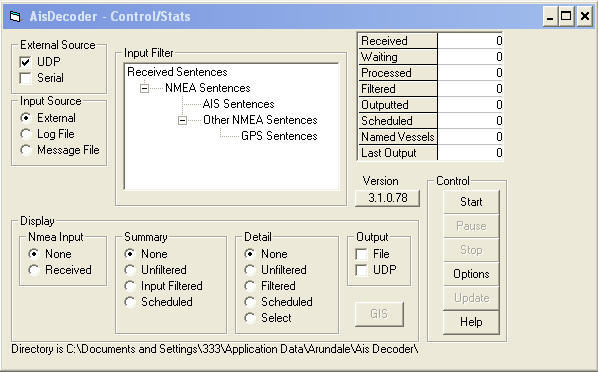Select NMEA Sentences tree item
This screenshot has width=598, height=372.
point(207,88)
